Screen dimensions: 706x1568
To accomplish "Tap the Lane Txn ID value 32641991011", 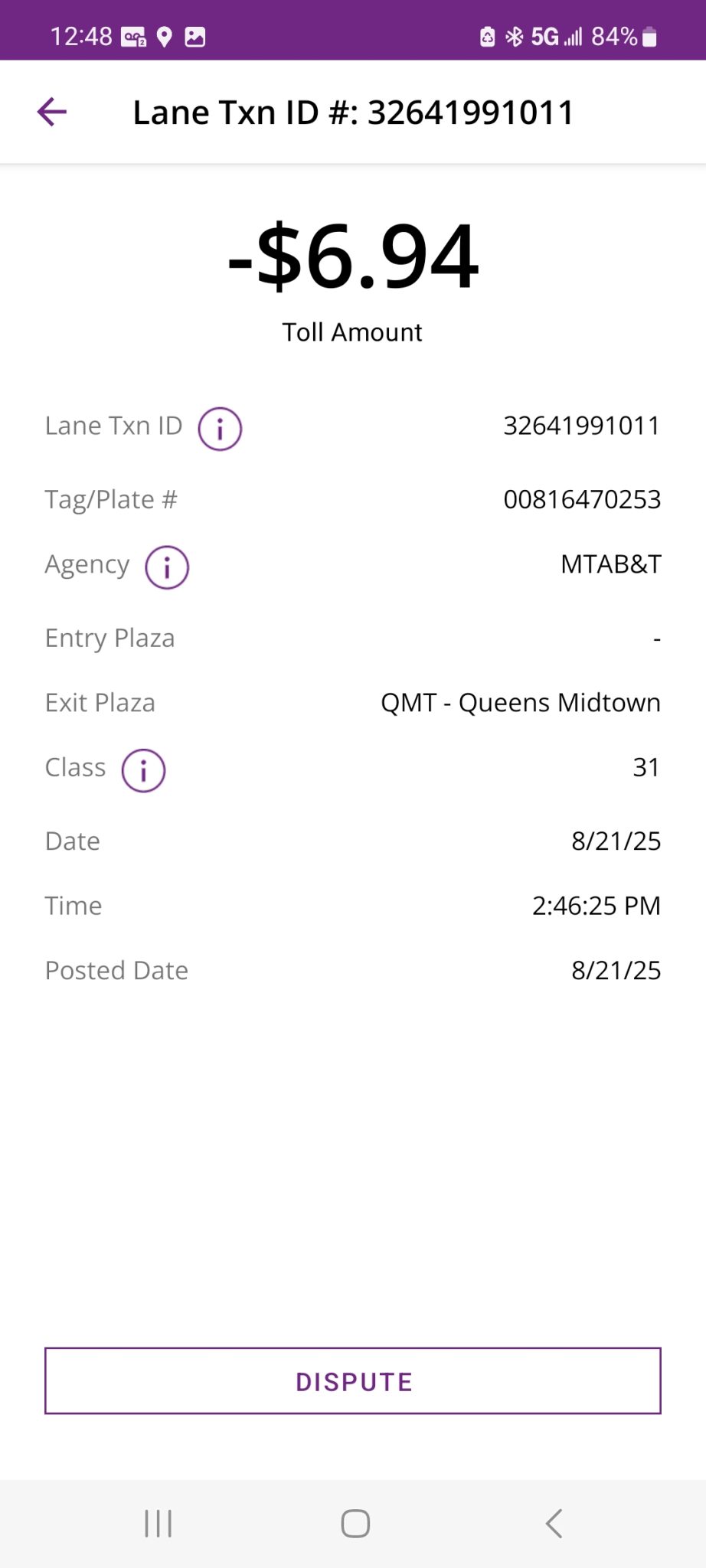I will (582, 426).
